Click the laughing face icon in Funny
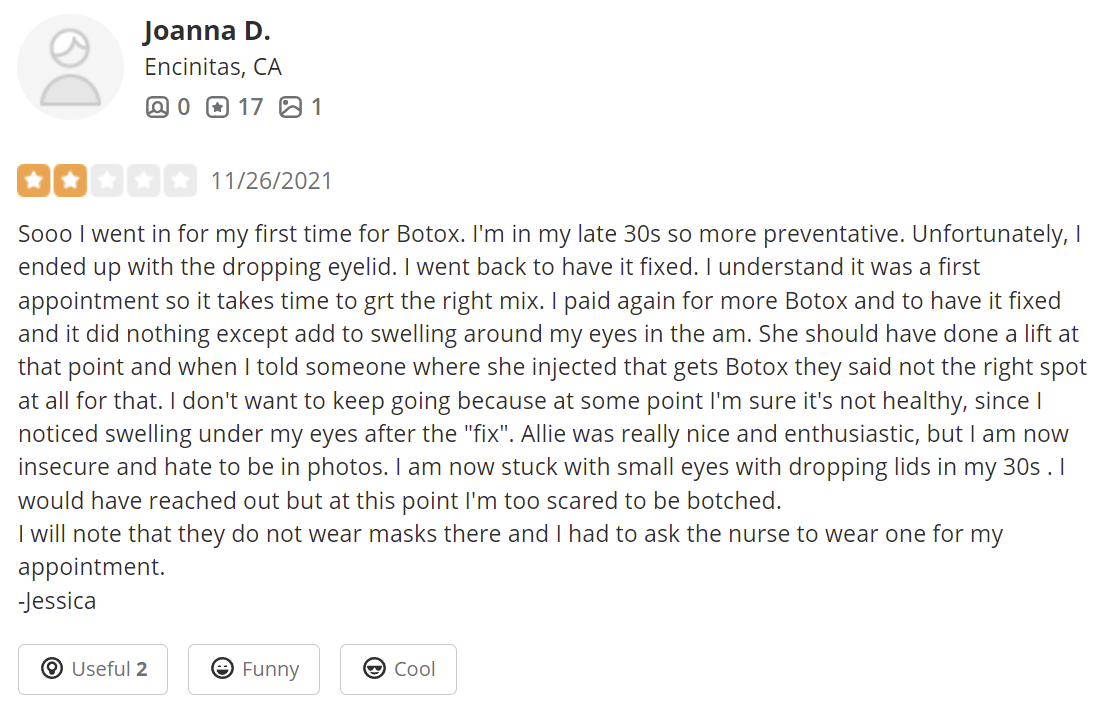 click(223, 669)
